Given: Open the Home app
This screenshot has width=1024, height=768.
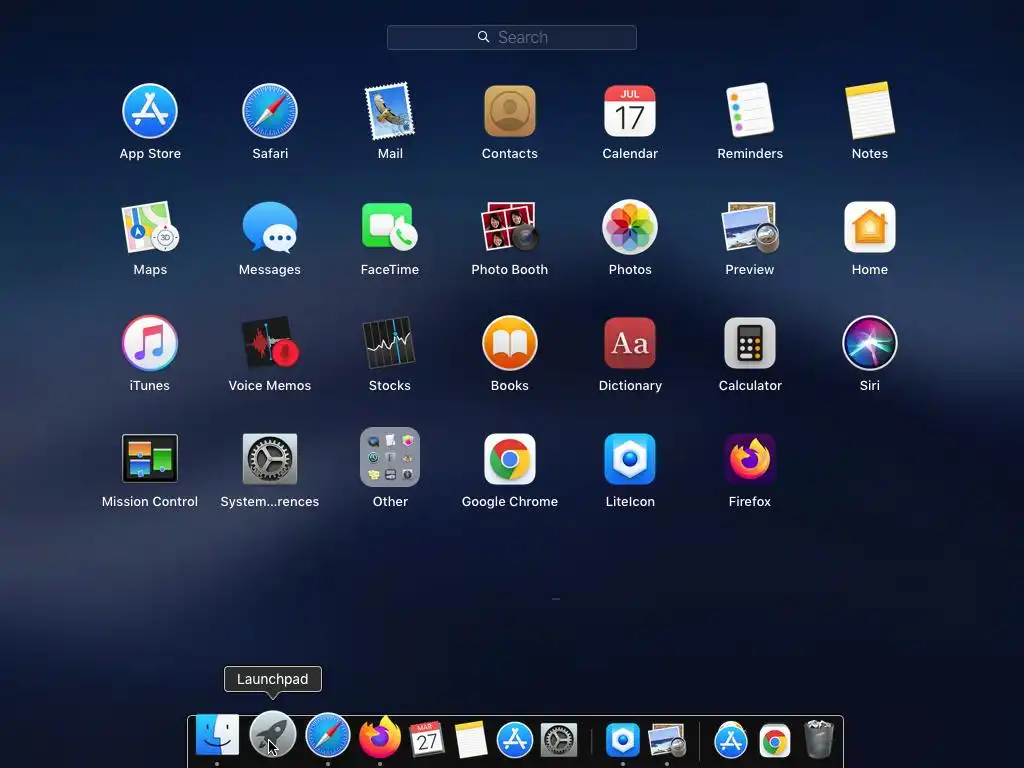Looking at the screenshot, I should (870, 227).
